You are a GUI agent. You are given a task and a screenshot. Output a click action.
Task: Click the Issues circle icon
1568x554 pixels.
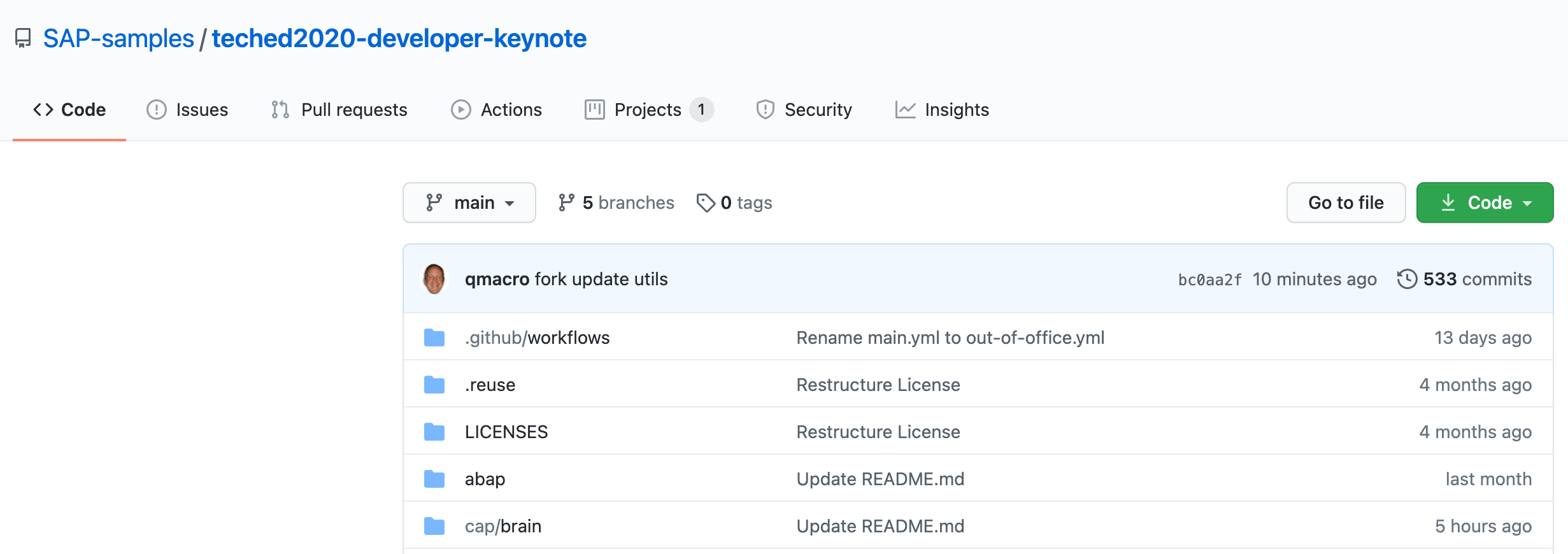click(156, 110)
